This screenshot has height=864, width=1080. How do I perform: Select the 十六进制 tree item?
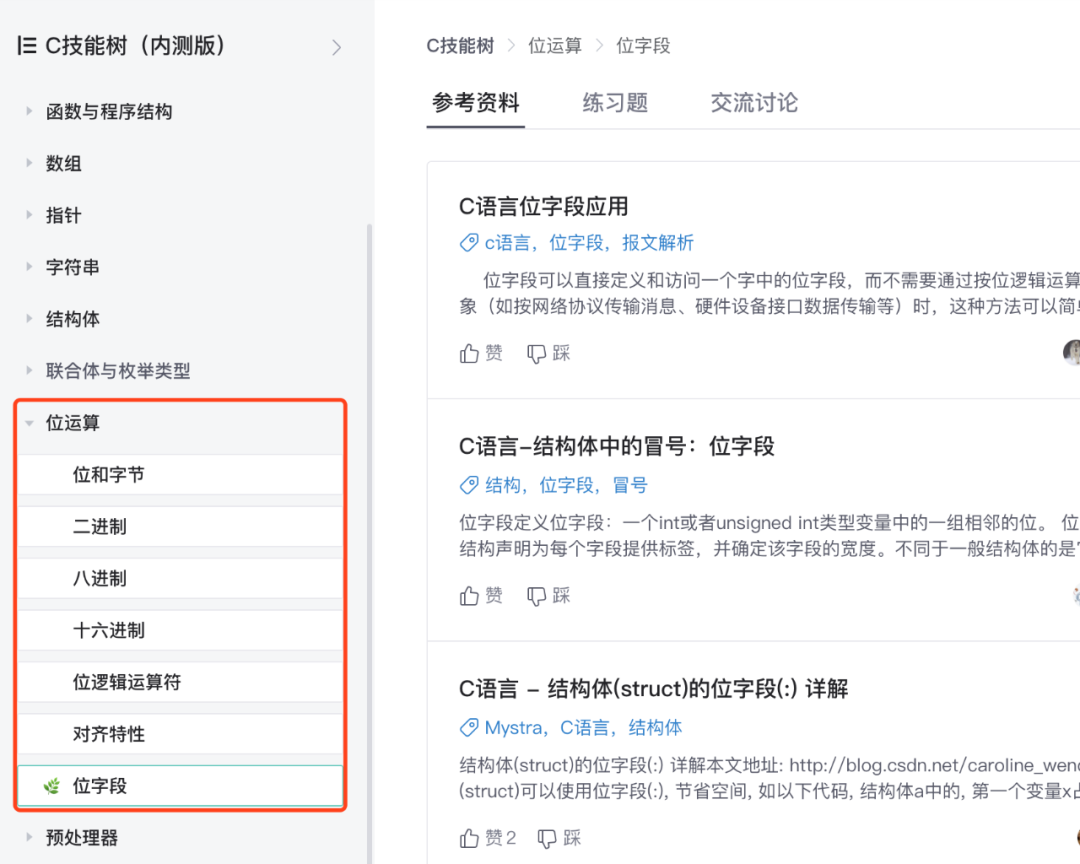(x=109, y=631)
